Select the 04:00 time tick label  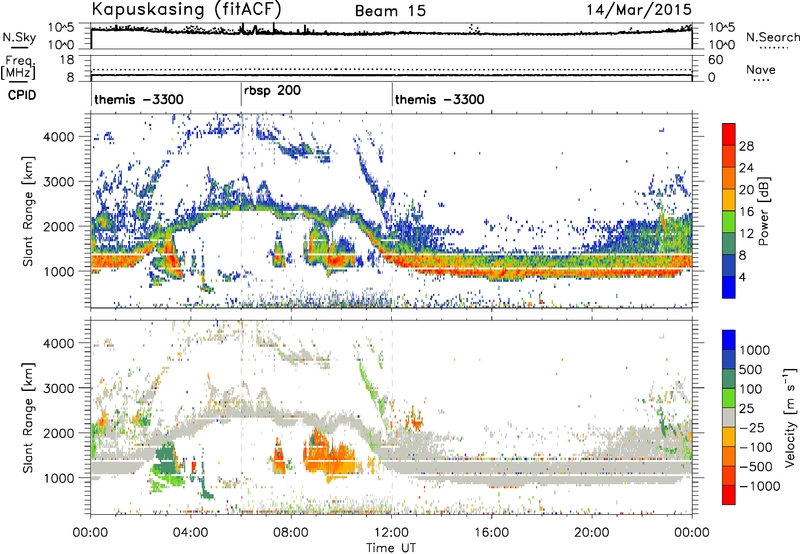point(191,533)
